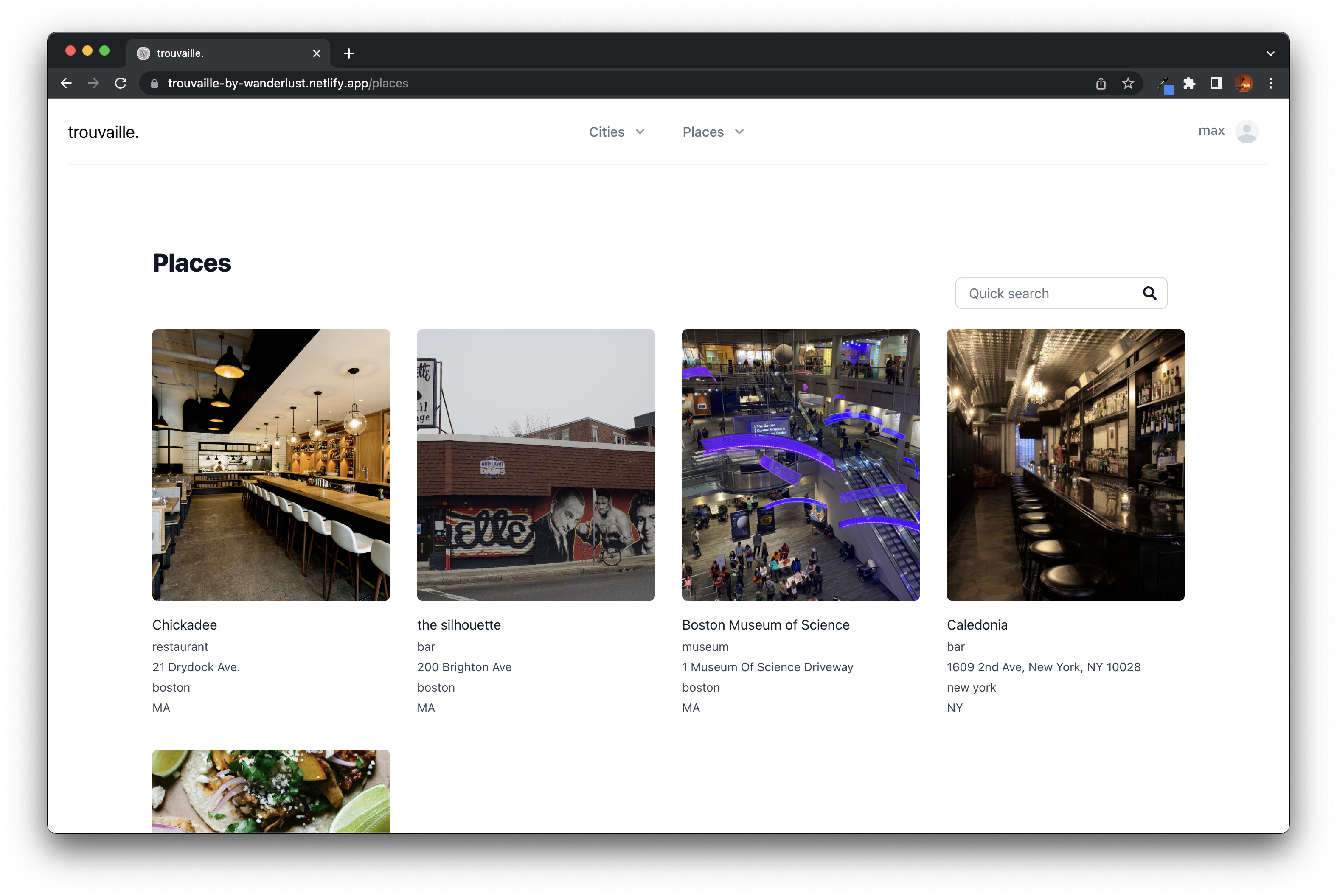Open a new tab with plus button

(349, 53)
